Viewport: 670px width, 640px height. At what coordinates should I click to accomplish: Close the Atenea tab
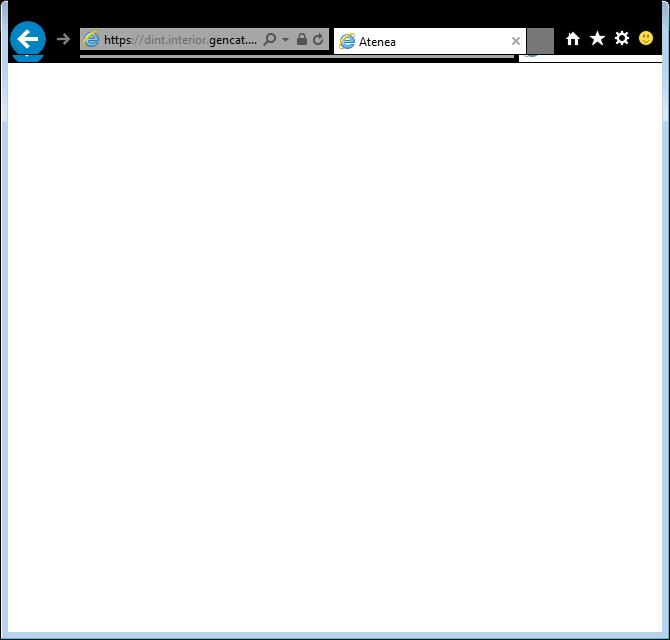pyautogui.click(x=516, y=42)
